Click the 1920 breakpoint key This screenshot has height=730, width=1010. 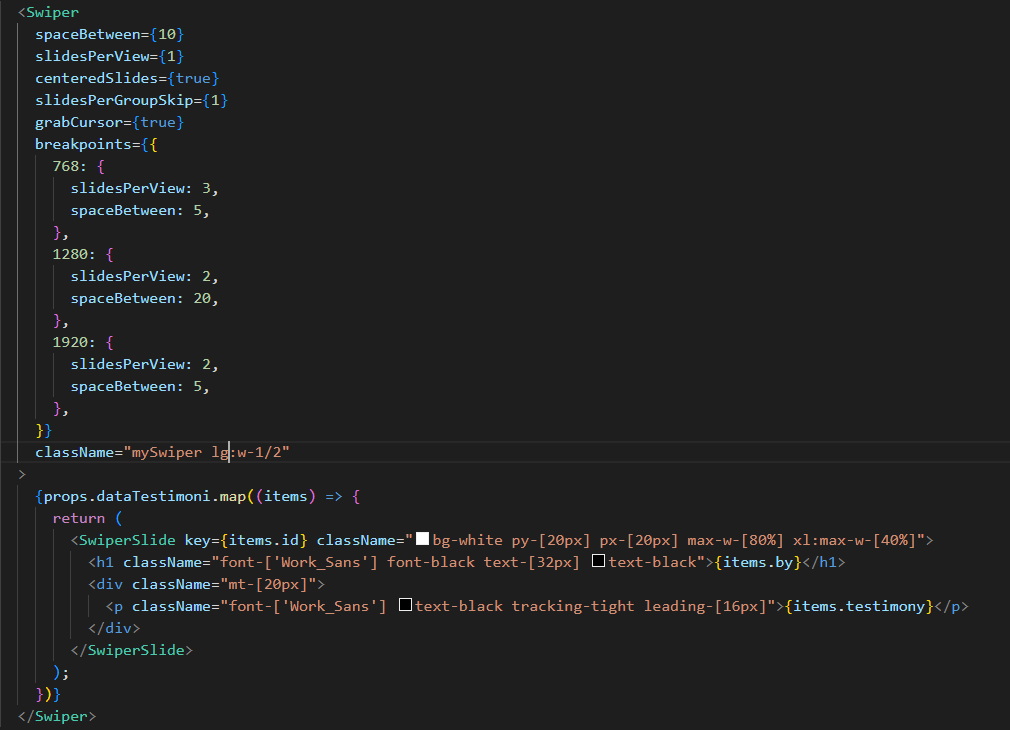point(70,342)
